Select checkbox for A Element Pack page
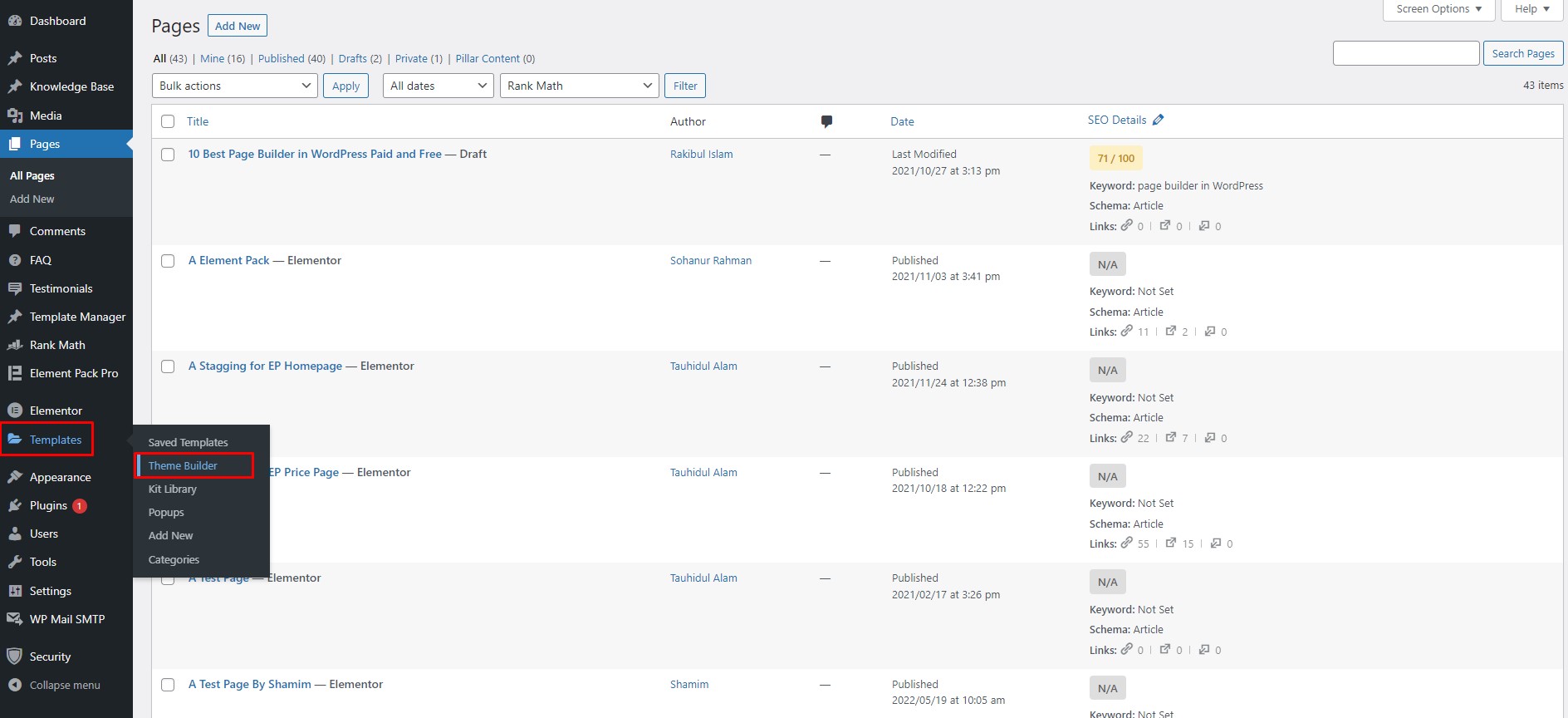The height and width of the screenshot is (718, 1568). point(168,261)
